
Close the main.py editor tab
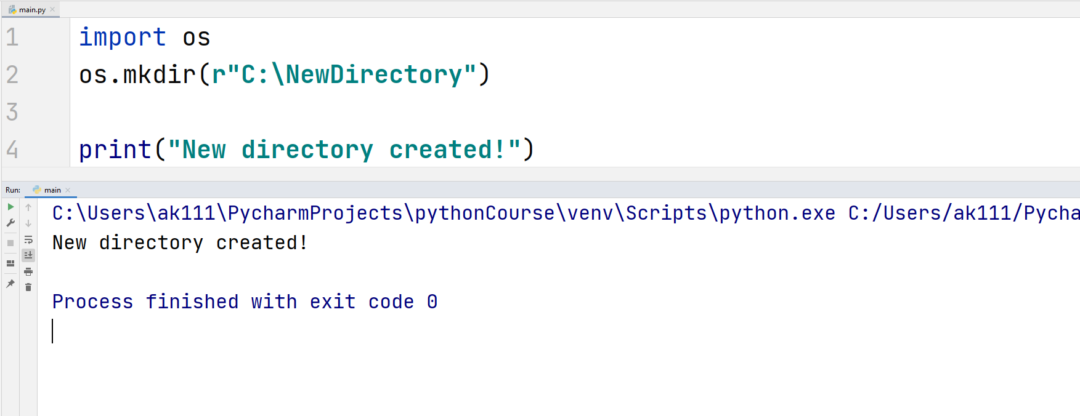53,10
